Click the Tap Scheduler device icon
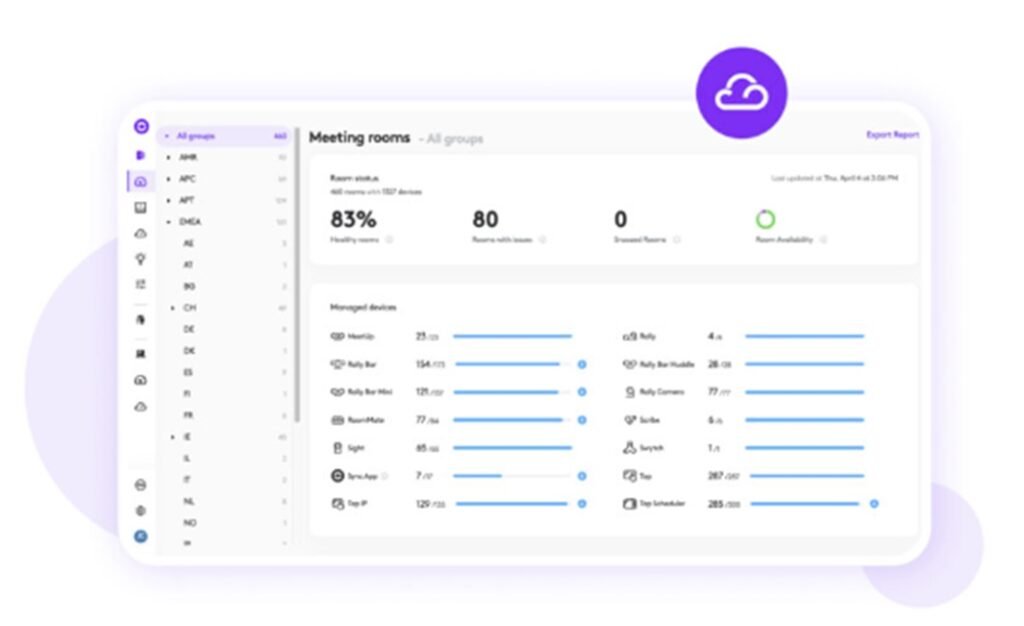 (x=629, y=504)
